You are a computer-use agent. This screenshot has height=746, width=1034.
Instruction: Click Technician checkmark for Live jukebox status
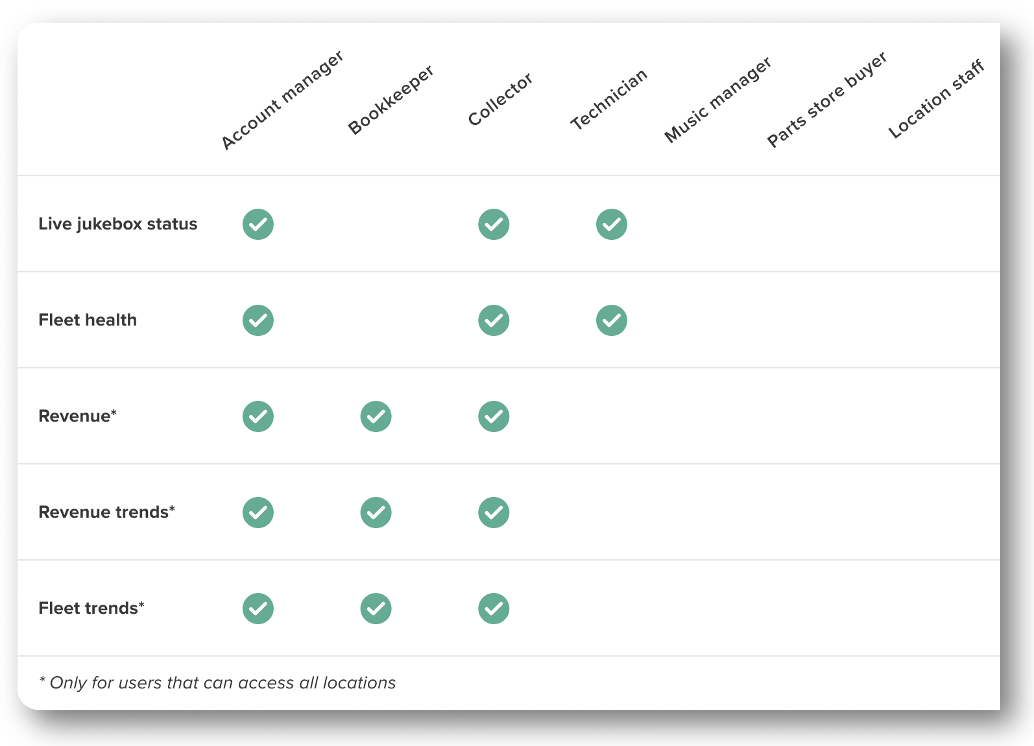click(611, 224)
